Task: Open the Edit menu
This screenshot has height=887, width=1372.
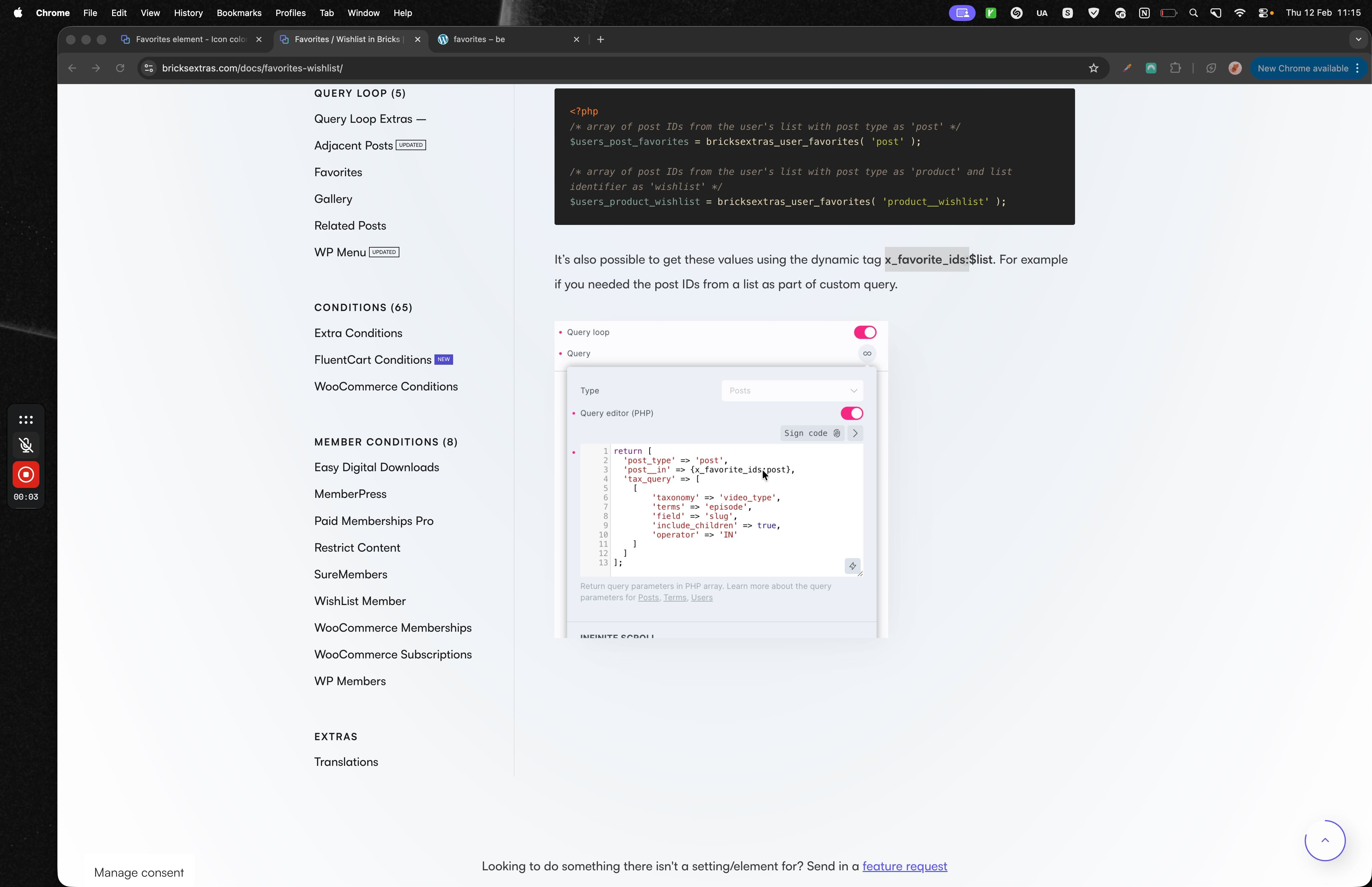Action: pyautogui.click(x=118, y=13)
